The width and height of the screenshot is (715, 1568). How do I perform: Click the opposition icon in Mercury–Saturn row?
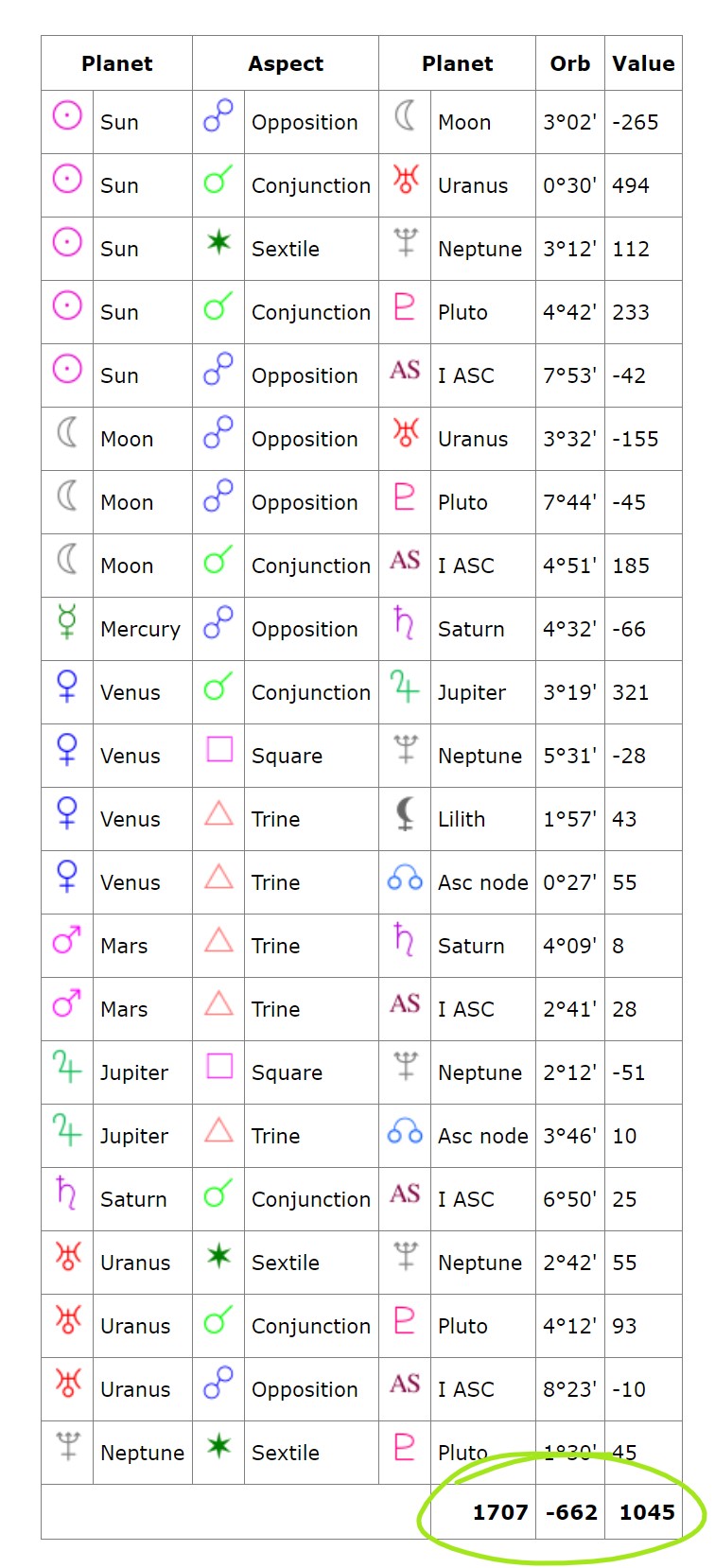tap(218, 621)
